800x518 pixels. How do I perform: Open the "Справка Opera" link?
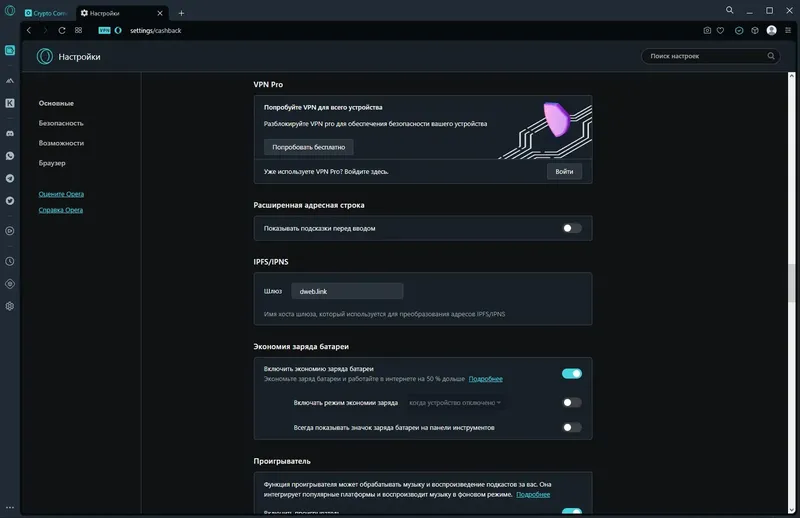(x=61, y=210)
